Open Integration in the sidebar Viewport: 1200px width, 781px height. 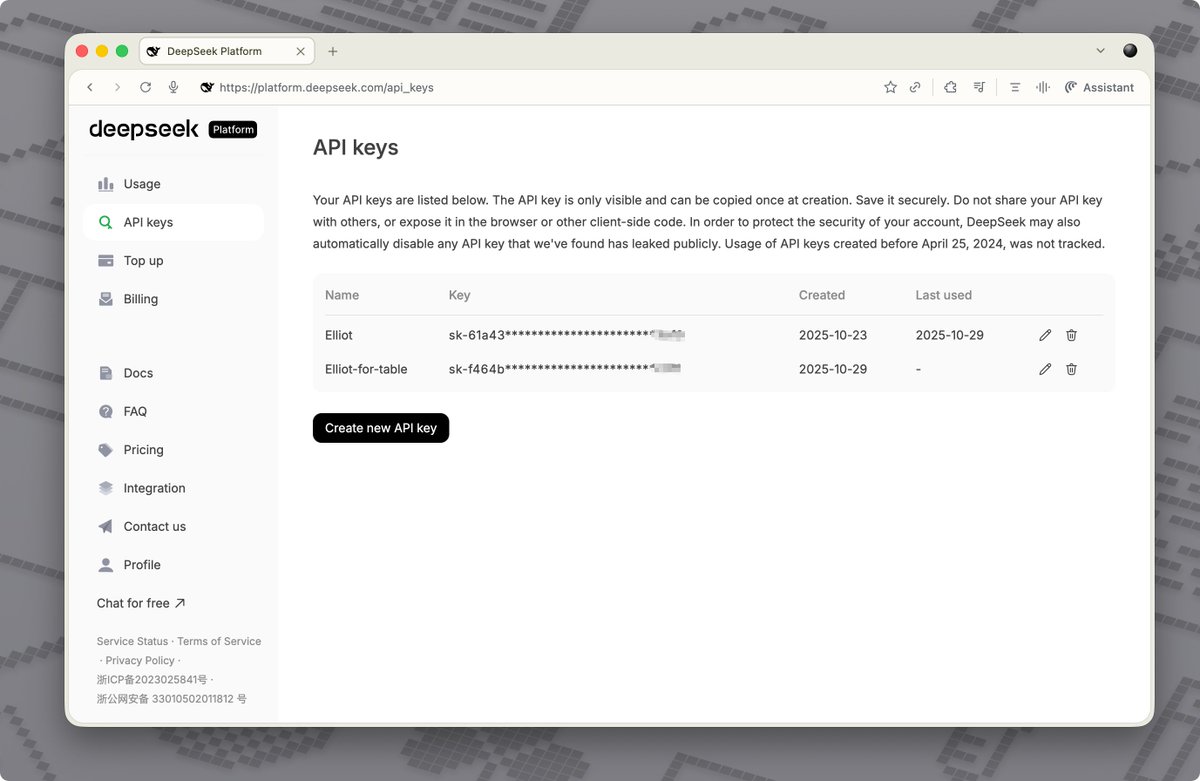coord(173,488)
